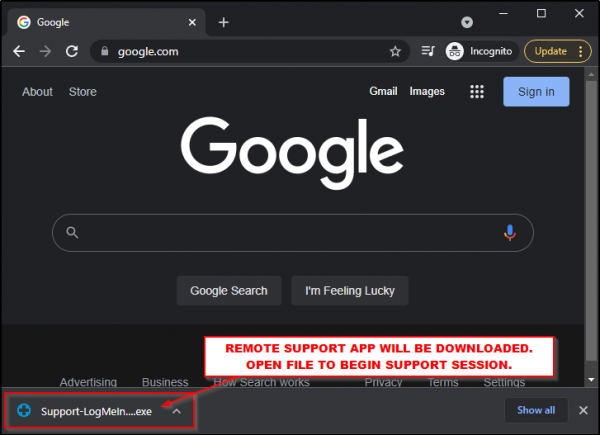
Task: Open a new tab with plus button
Action: pos(223,22)
